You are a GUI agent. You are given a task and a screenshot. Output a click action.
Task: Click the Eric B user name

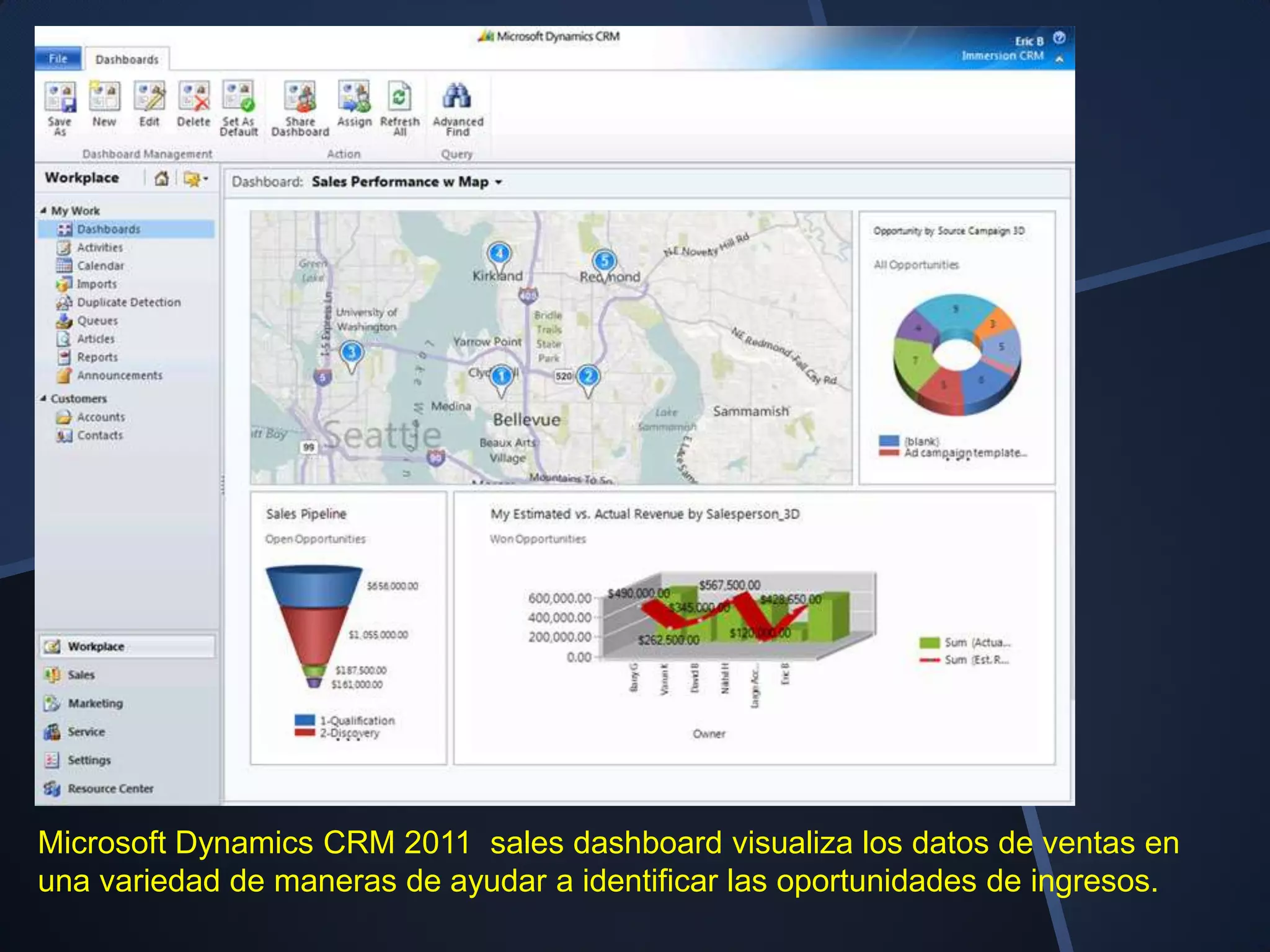1029,41
